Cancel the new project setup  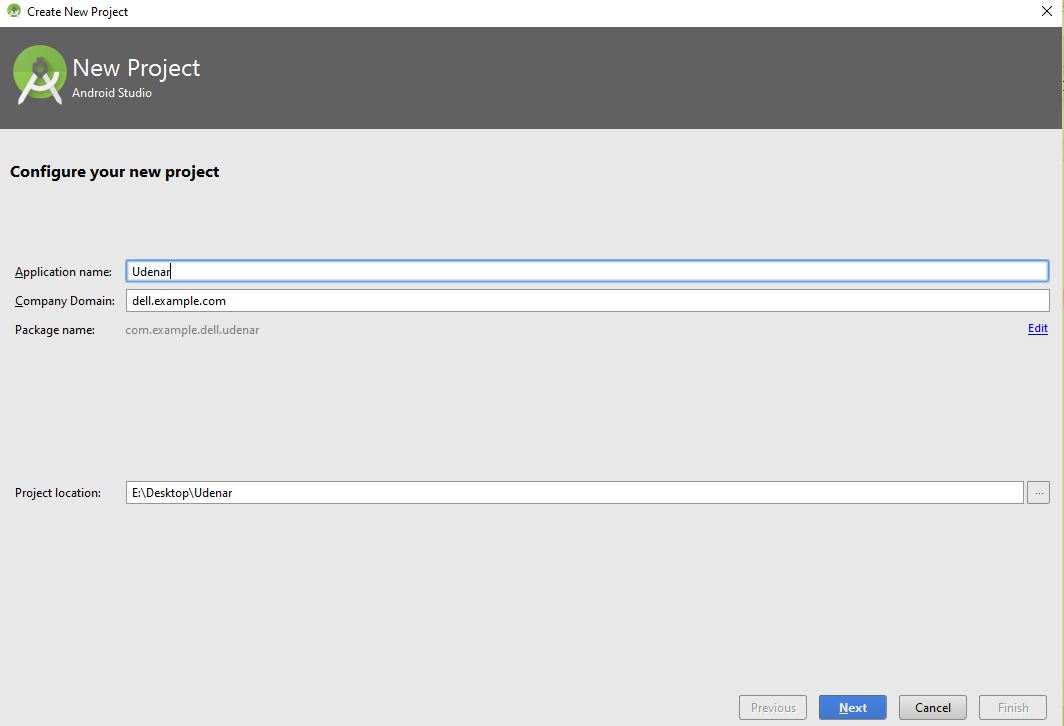(x=932, y=707)
